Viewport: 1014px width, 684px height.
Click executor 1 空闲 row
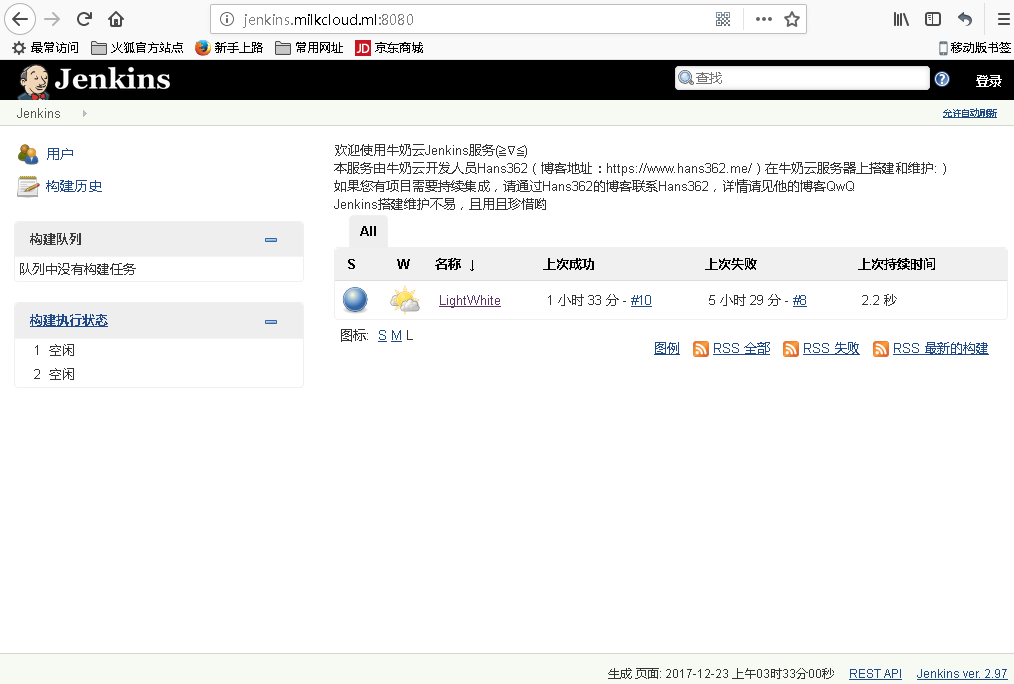point(158,350)
